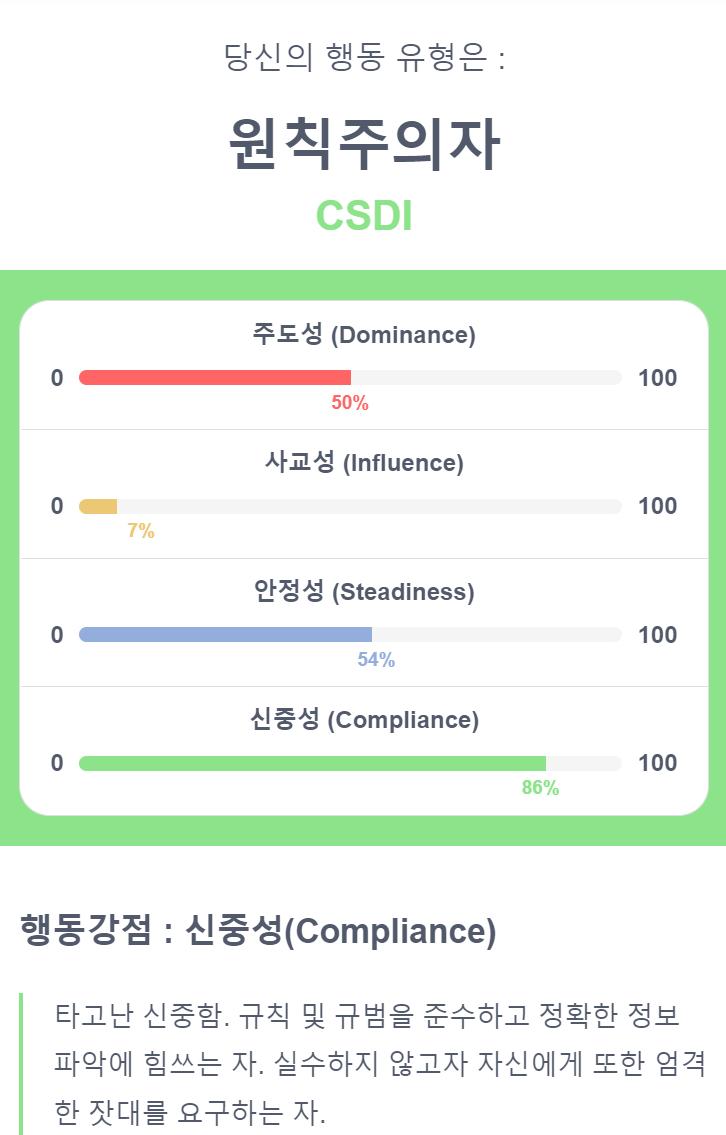
Task: Click the 당신의 행동 유형은 subtitle
Action: pyautogui.click(x=363, y=57)
